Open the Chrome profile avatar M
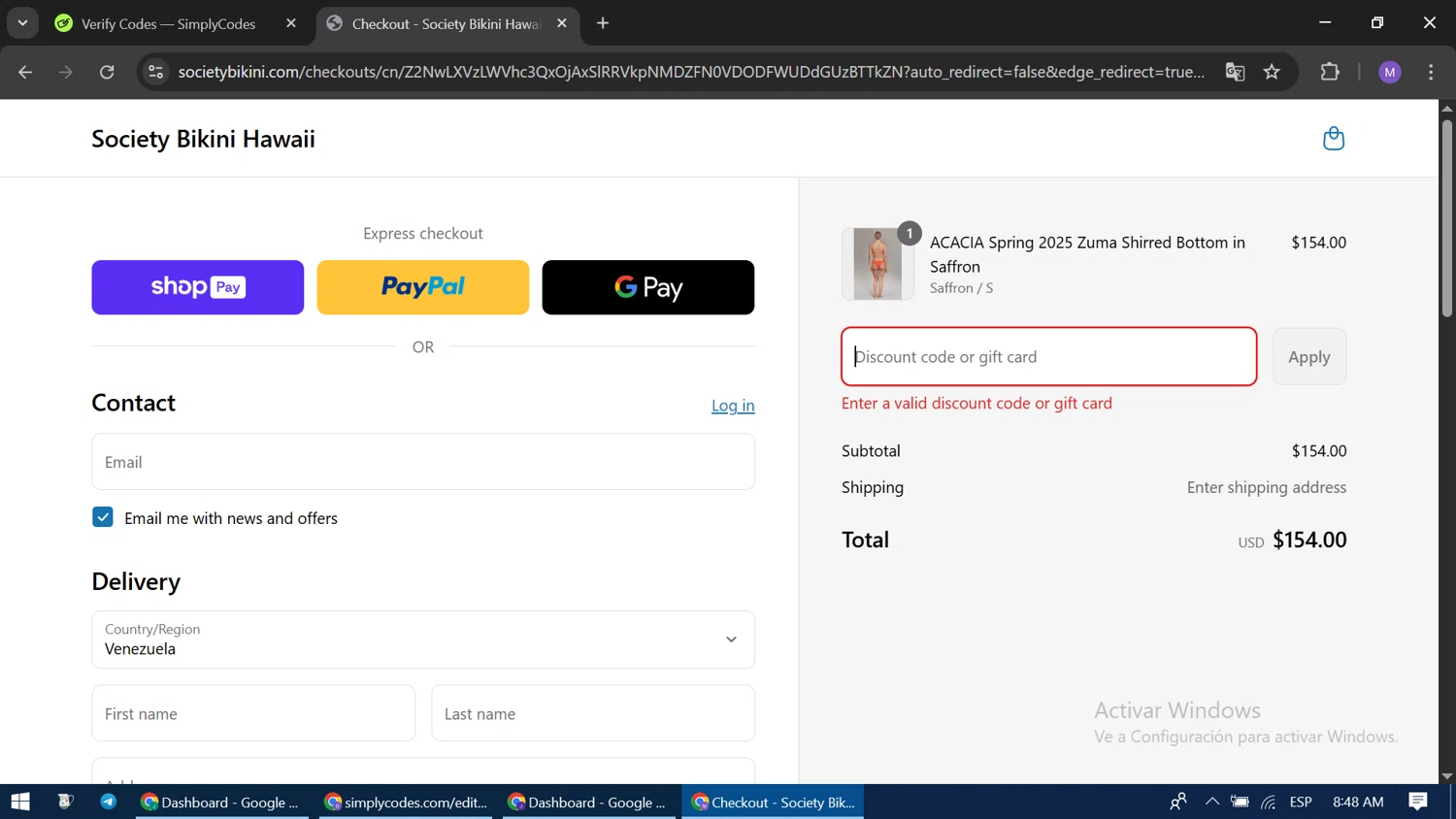The image size is (1456, 819). click(x=1390, y=72)
